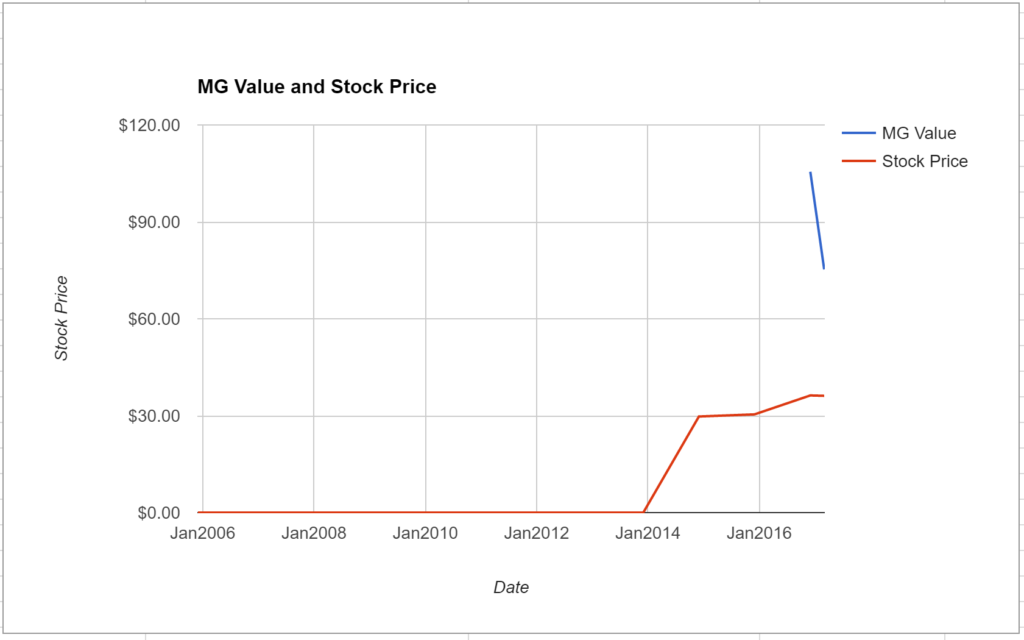Click the Jan2006 x-axis label

click(202, 534)
